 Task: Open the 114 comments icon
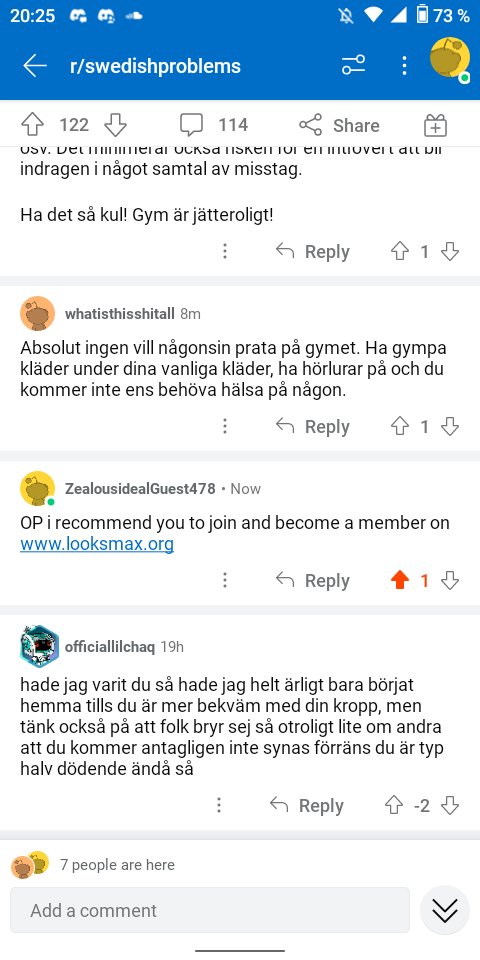click(x=191, y=125)
